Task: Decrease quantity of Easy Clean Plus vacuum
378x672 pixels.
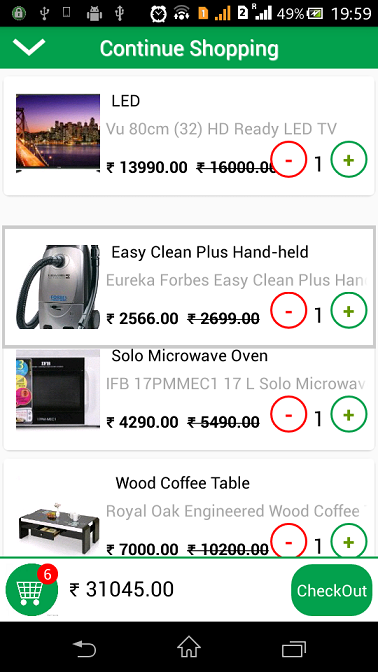Action: (288, 311)
